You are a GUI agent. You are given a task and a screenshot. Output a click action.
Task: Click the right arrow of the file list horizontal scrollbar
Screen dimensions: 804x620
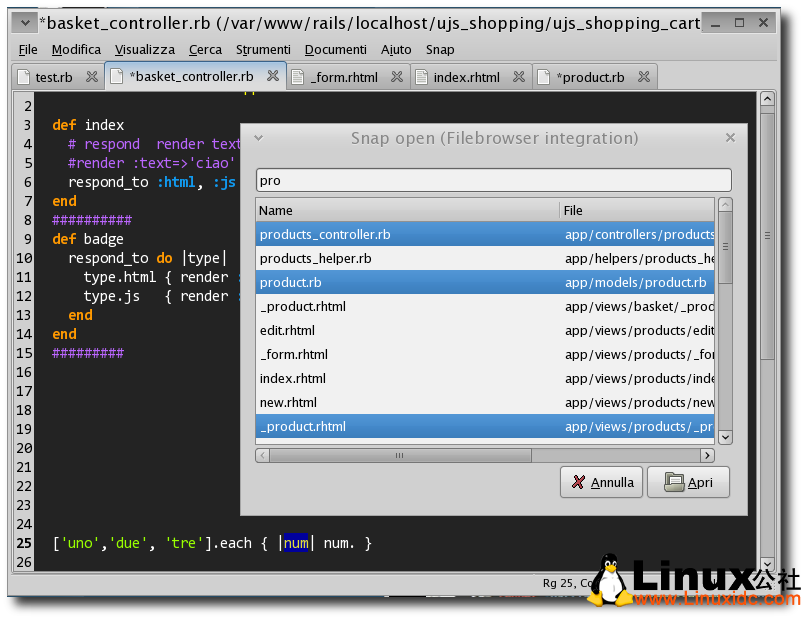point(707,455)
